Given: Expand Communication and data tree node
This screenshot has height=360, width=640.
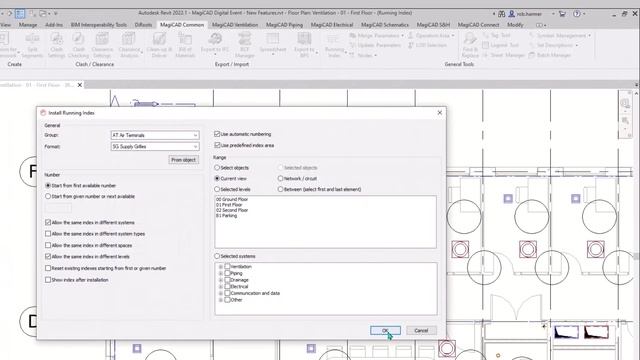Looking at the screenshot, I should point(221,293).
